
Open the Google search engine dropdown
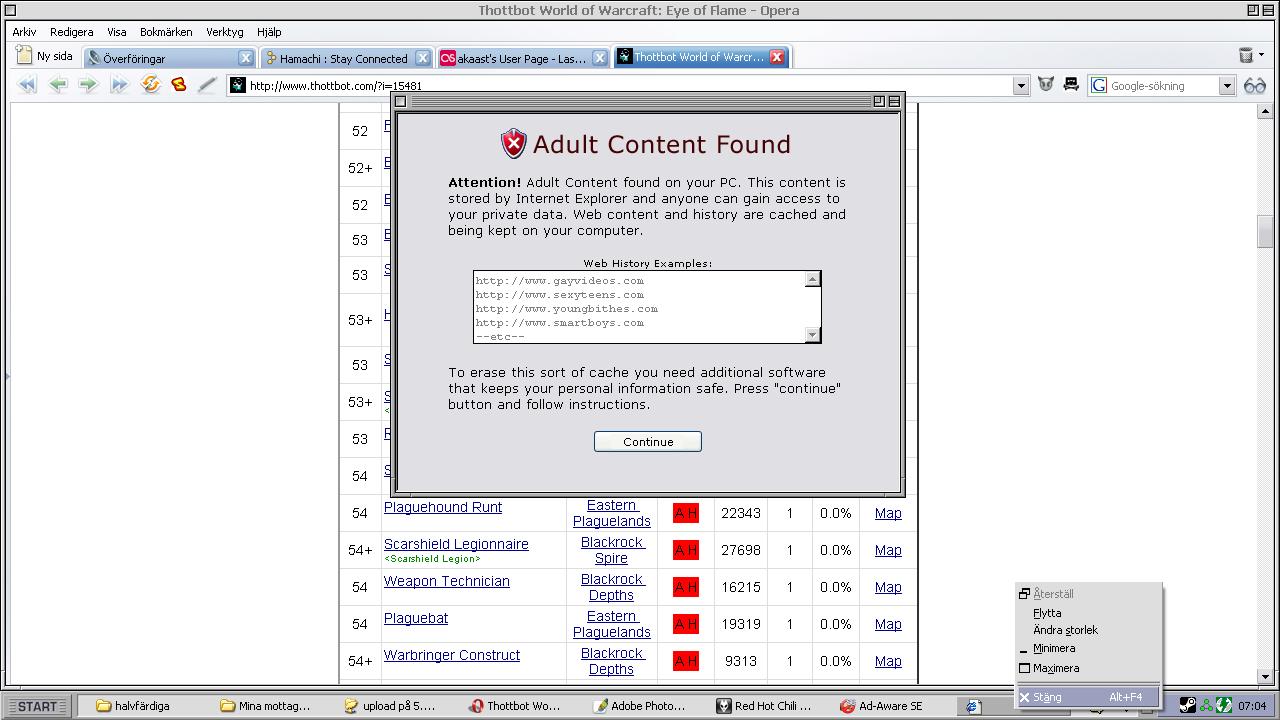coord(1227,86)
